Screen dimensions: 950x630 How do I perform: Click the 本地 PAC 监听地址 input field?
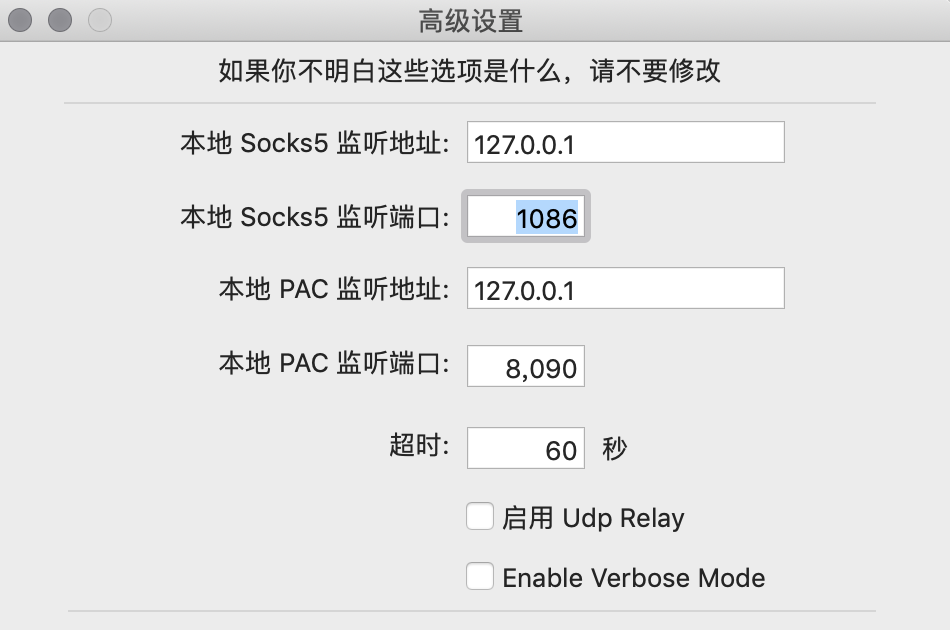[625, 290]
